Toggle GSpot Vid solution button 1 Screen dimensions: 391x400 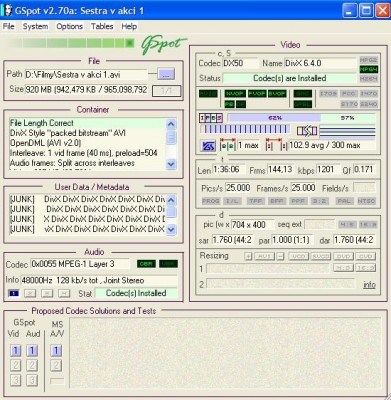[15, 351]
